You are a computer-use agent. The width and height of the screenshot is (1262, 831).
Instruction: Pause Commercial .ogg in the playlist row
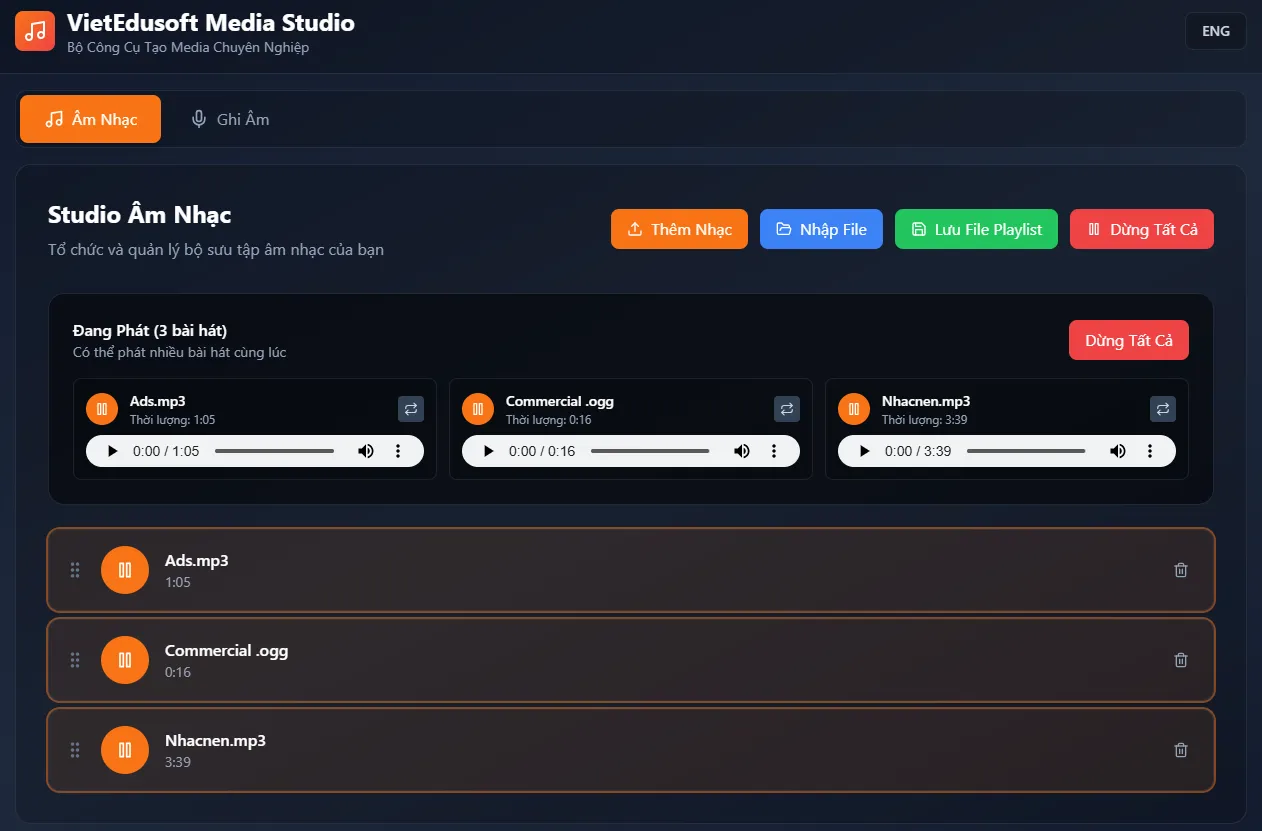125,660
